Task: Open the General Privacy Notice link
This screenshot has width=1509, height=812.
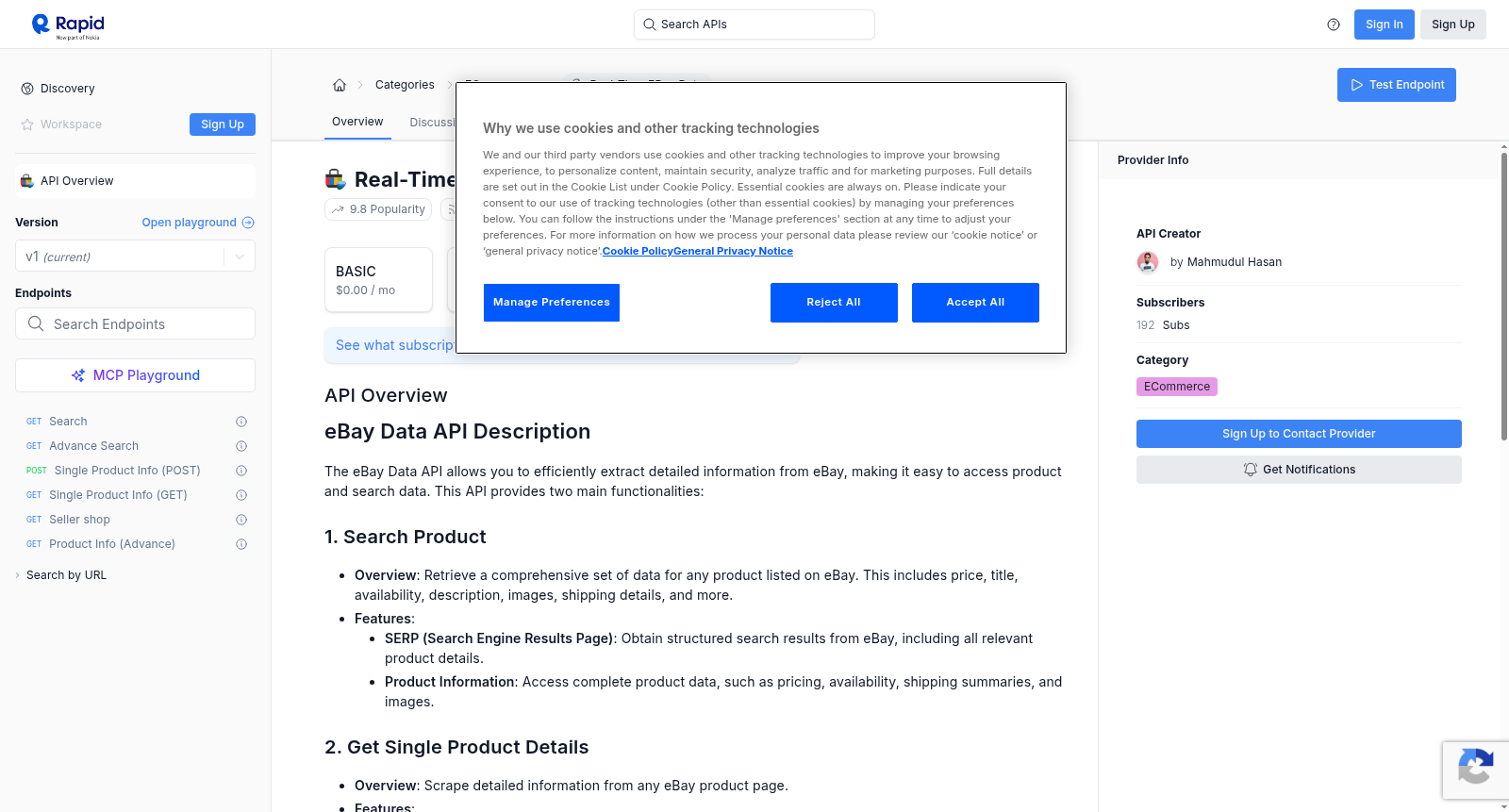Action: [734, 251]
